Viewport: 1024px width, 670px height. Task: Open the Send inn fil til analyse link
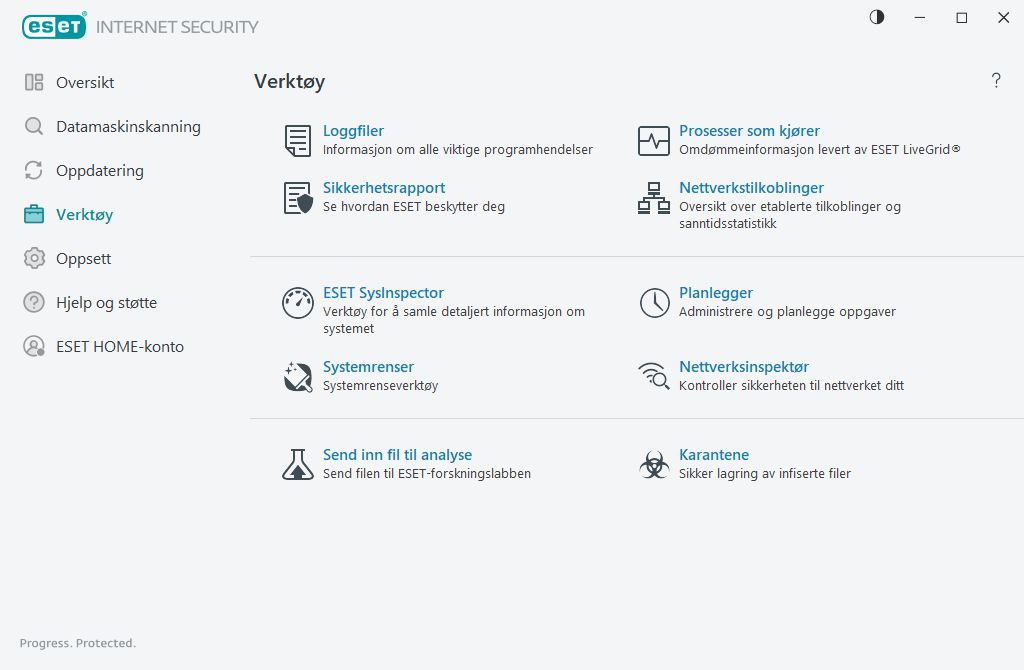397,455
